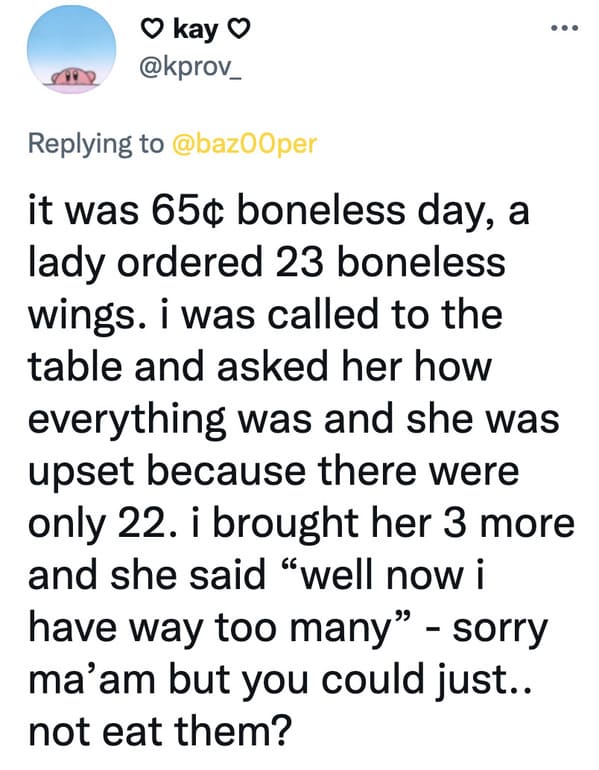Open the three-dot more options menu
Viewport: 599px width, 770px height.
[x=565, y=28]
